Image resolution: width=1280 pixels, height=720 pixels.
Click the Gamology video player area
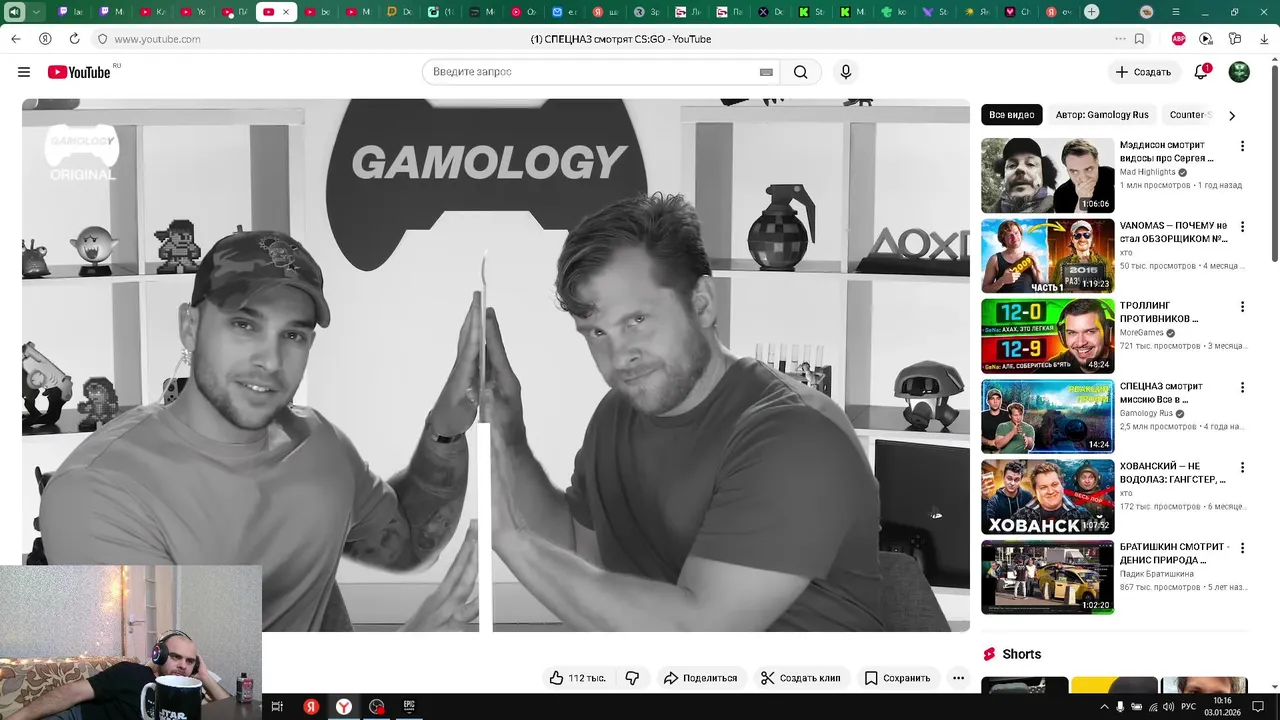496,365
